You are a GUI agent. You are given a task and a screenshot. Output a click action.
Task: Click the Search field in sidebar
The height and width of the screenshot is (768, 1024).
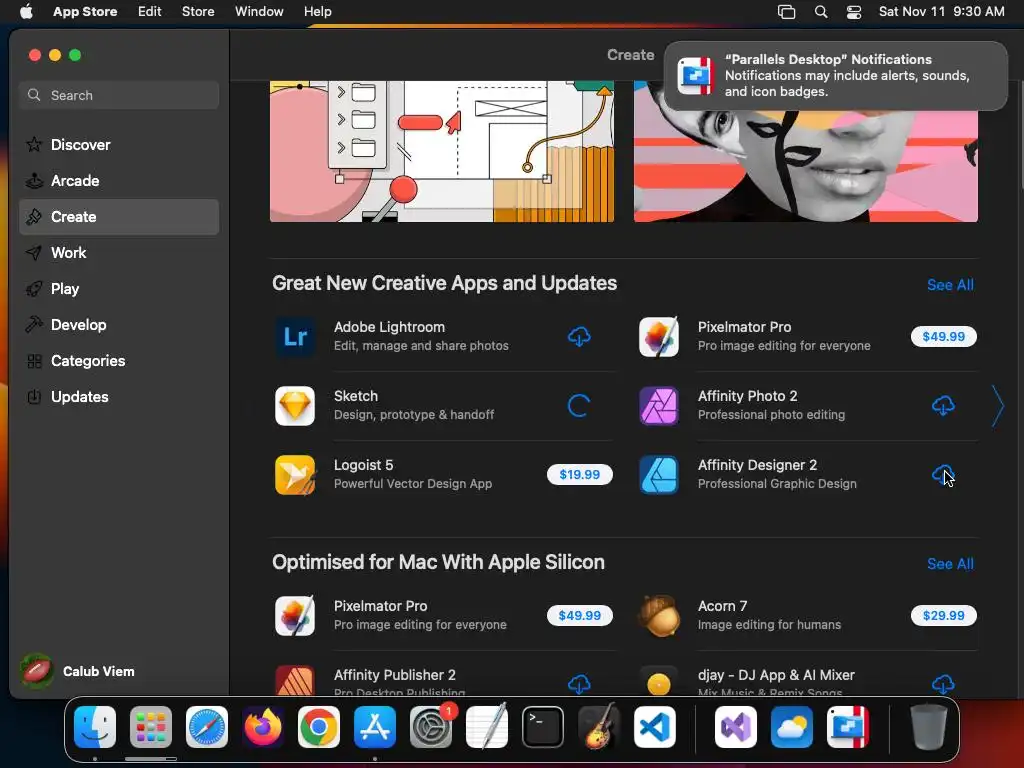(x=119, y=95)
